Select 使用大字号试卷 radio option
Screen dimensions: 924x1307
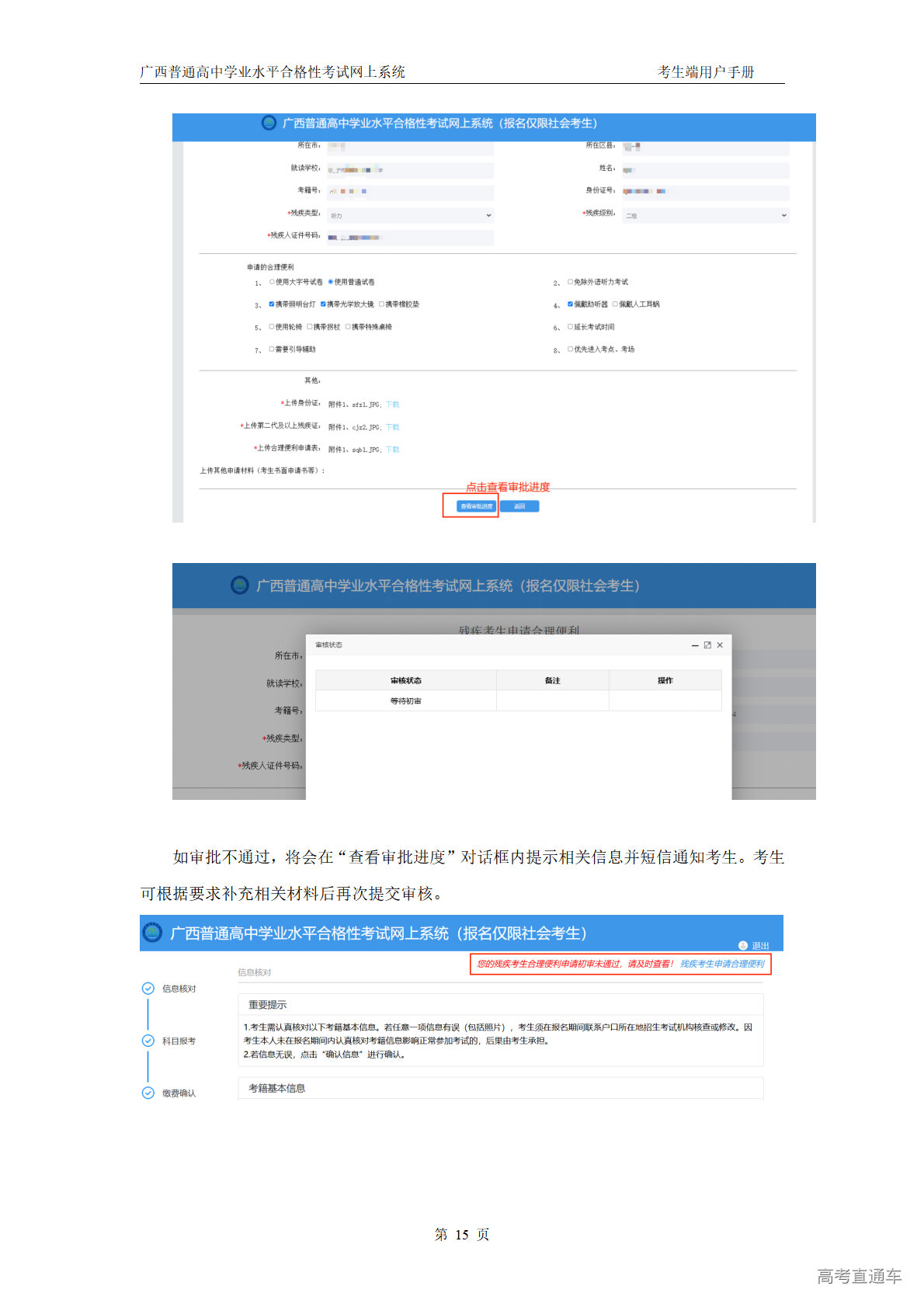tap(272, 282)
